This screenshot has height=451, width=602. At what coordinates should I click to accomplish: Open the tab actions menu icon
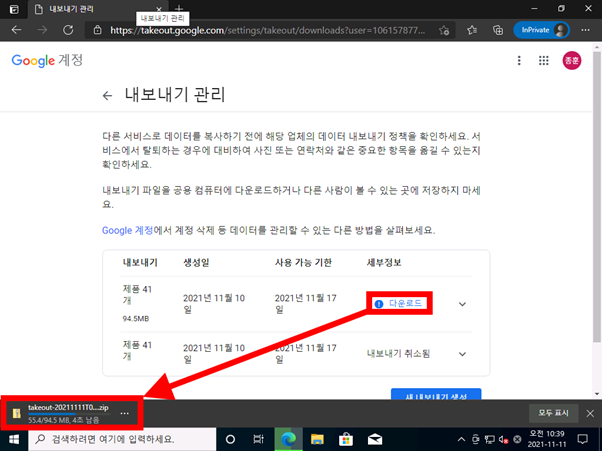[x=14, y=9]
